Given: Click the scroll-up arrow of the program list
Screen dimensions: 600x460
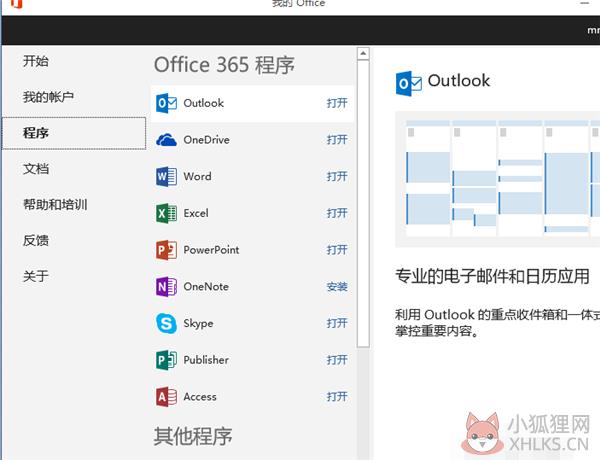Looking at the screenshot, I should 363,53.
